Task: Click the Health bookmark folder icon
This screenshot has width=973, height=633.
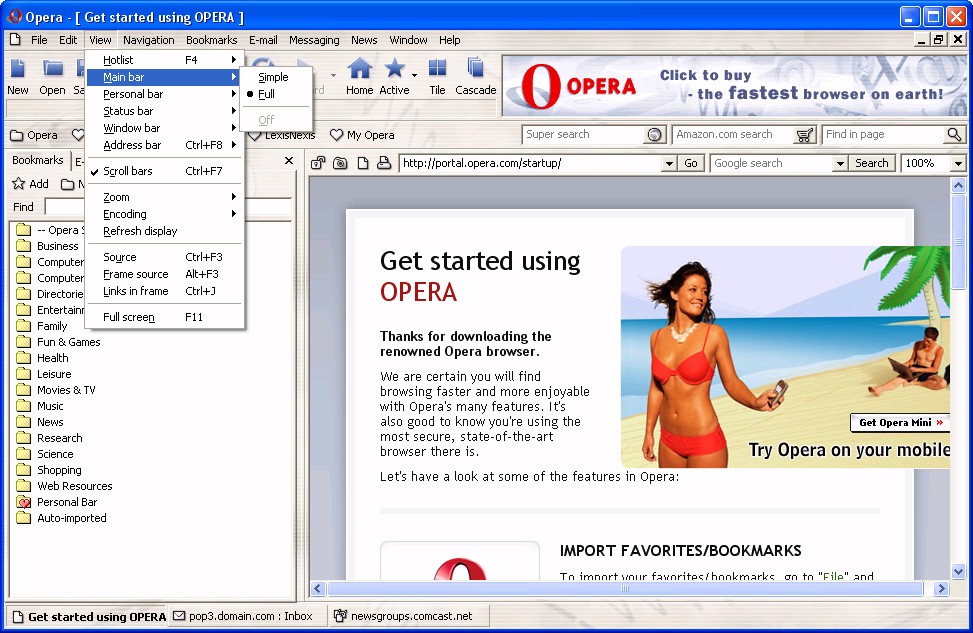Action: [24, 358]
